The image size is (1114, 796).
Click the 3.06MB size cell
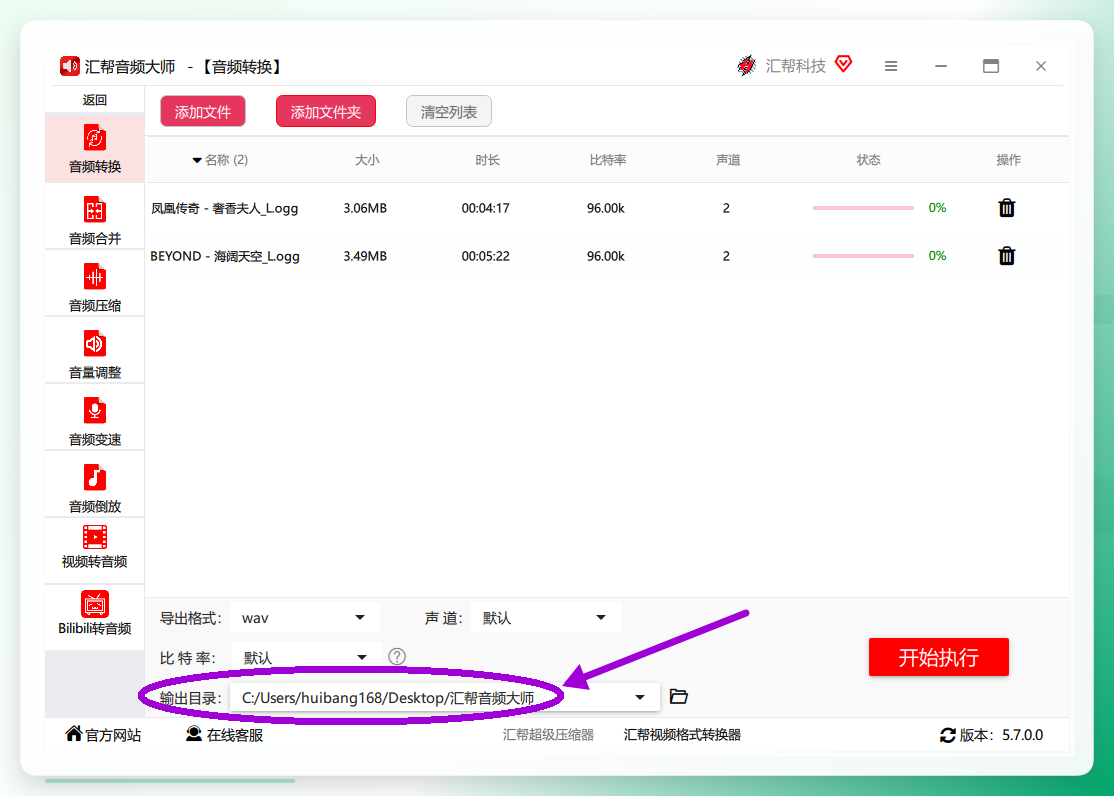(365, 208)
